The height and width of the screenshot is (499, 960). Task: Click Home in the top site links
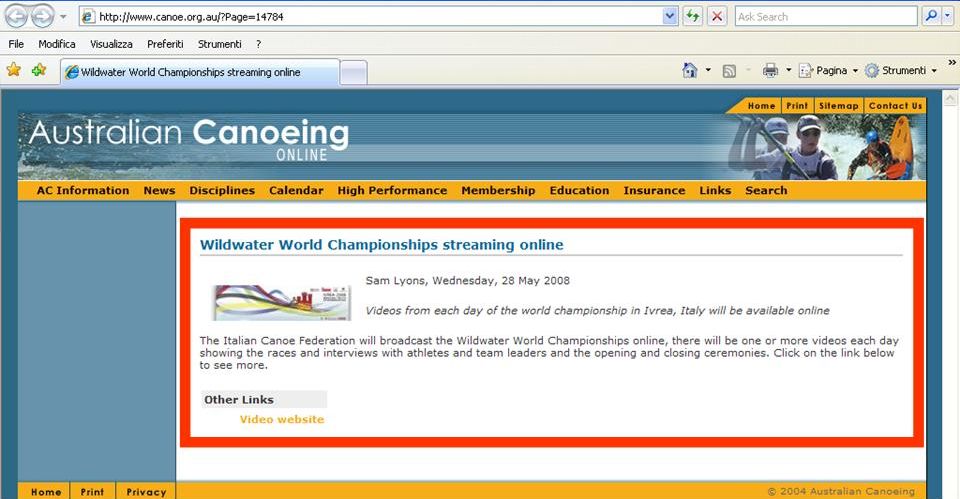point(762,106)
